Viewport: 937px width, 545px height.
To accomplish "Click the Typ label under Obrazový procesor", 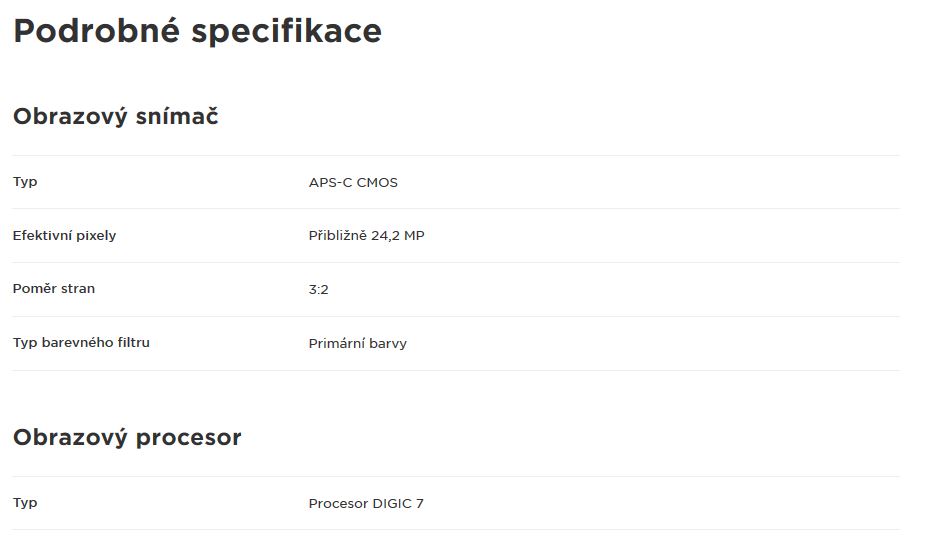I will (x=25, y=503).
